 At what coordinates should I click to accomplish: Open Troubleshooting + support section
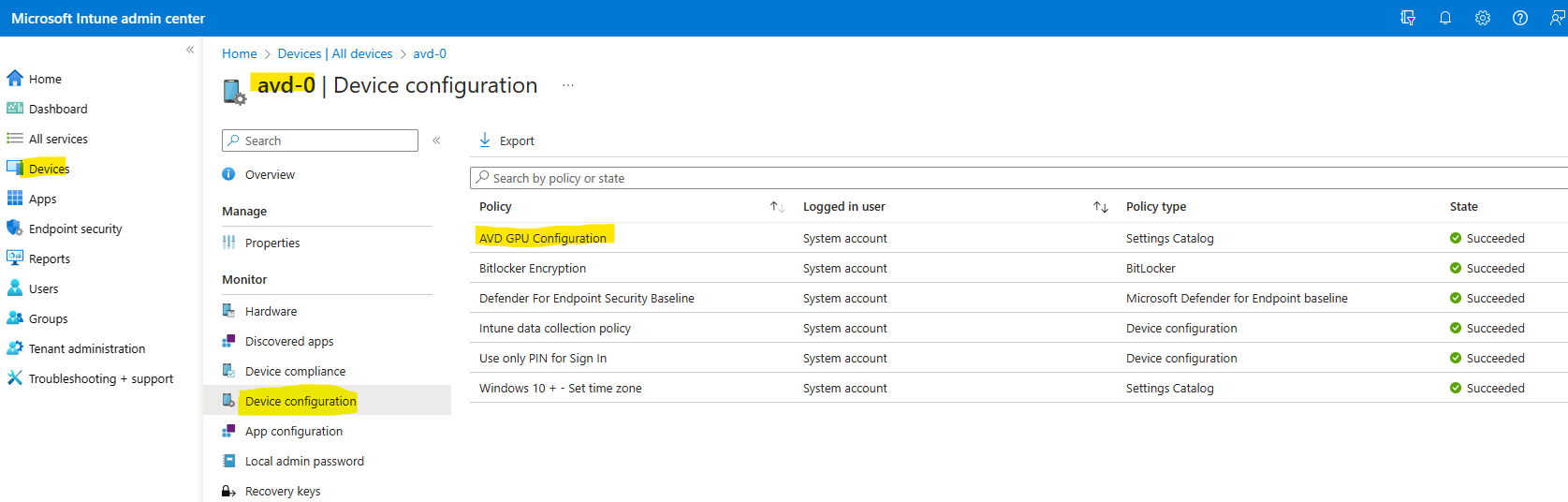[x=101, y=379]
